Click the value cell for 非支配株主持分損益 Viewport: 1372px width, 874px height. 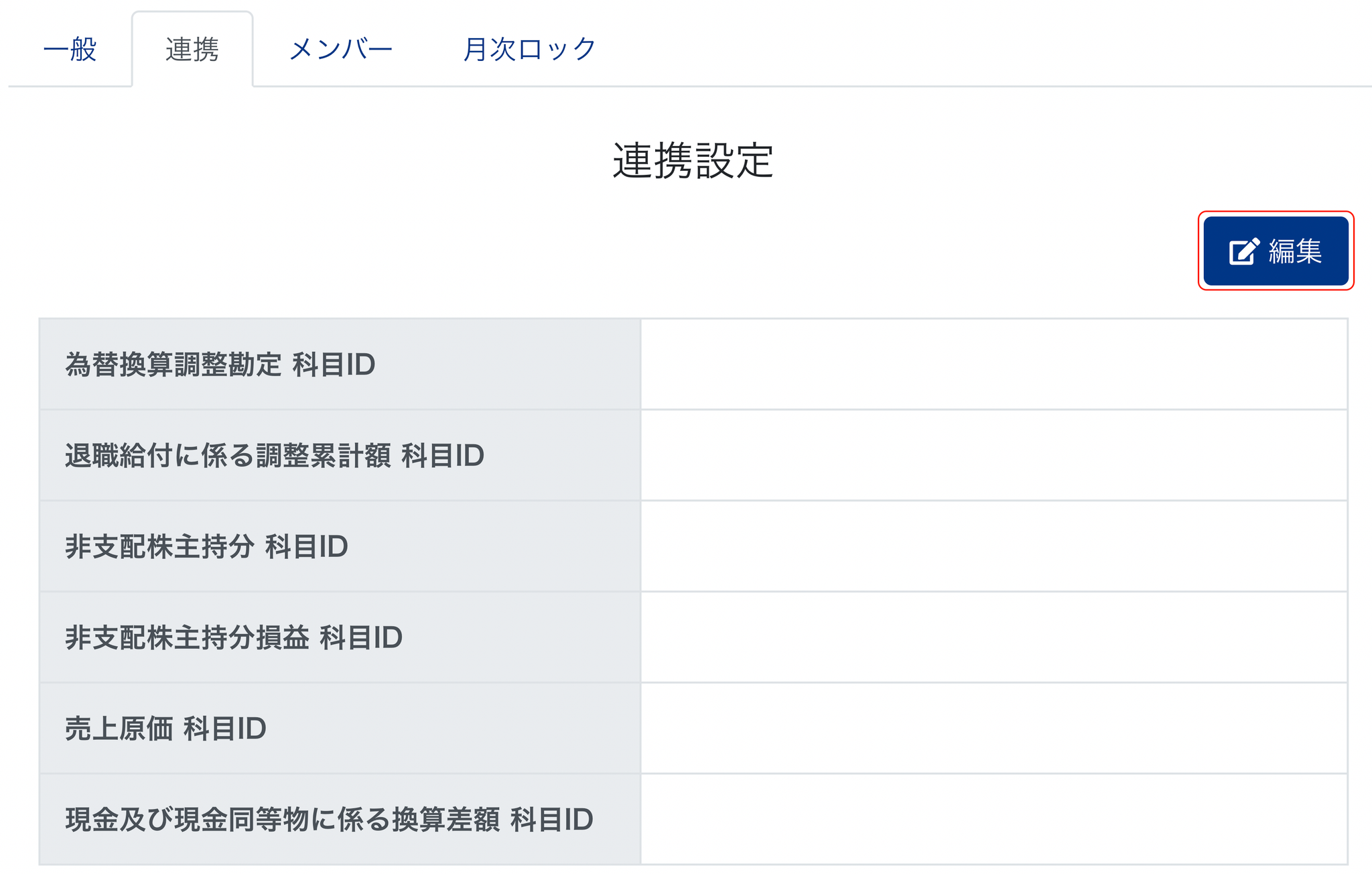coord(993,637)
